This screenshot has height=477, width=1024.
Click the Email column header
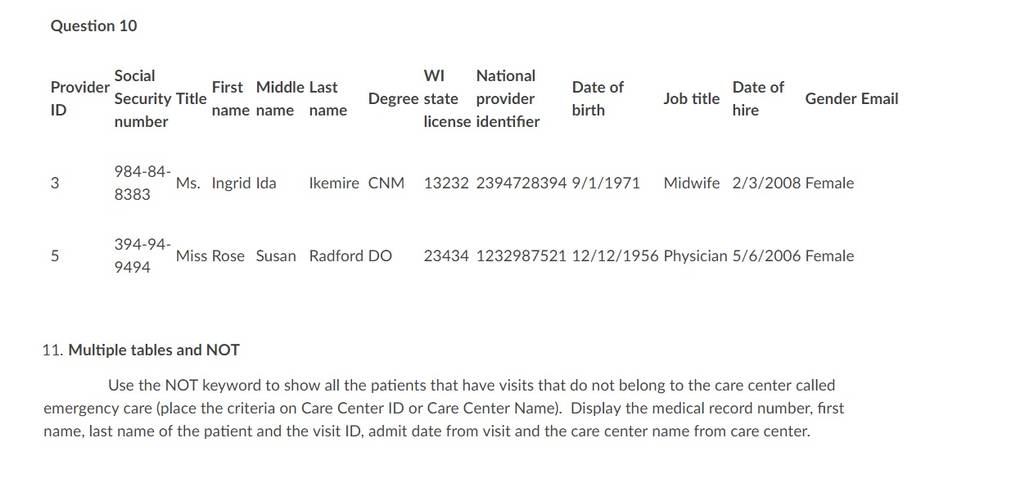click(x=878, y=99)
